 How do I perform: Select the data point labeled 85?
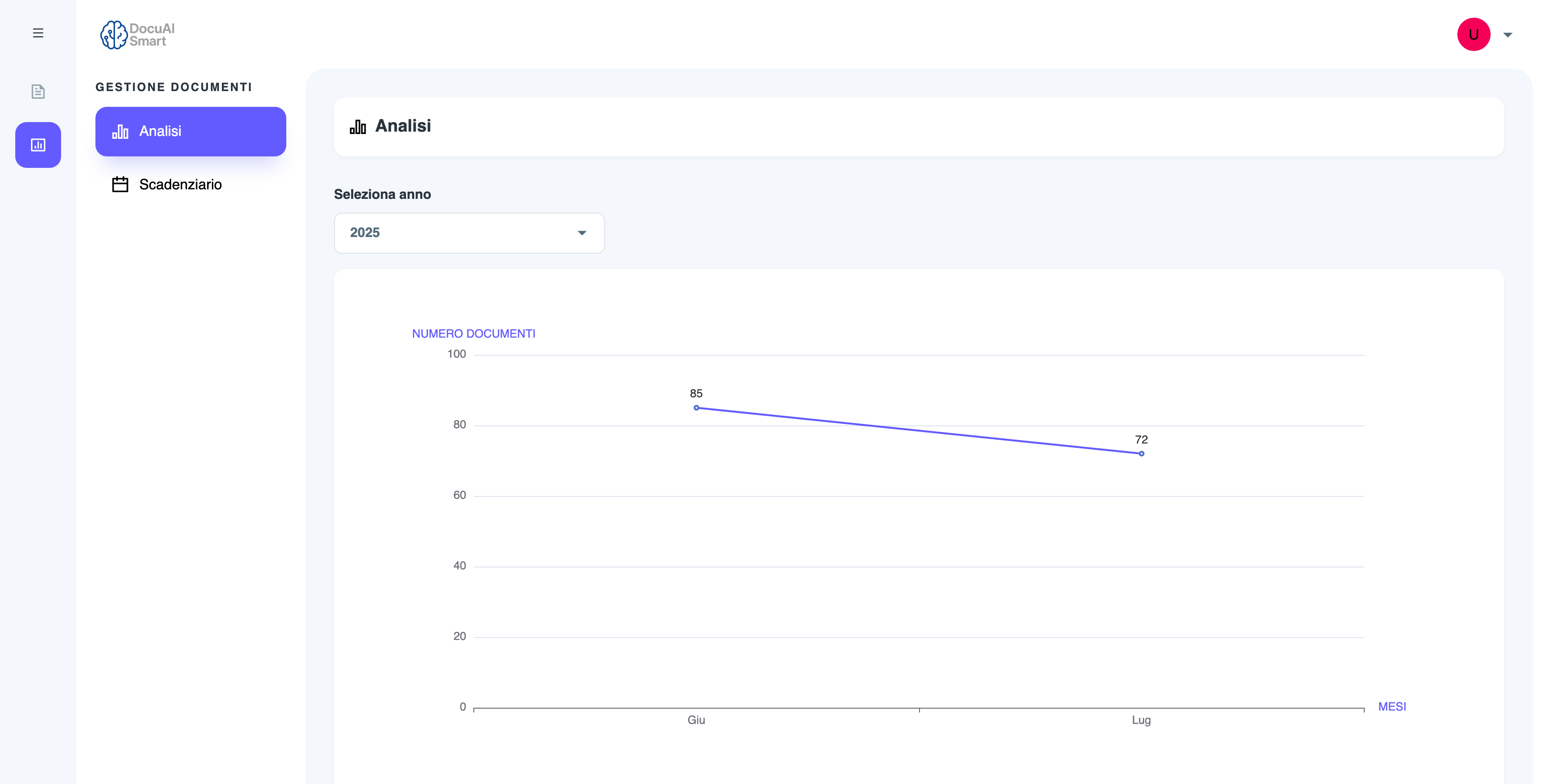[x=696, y=408]
